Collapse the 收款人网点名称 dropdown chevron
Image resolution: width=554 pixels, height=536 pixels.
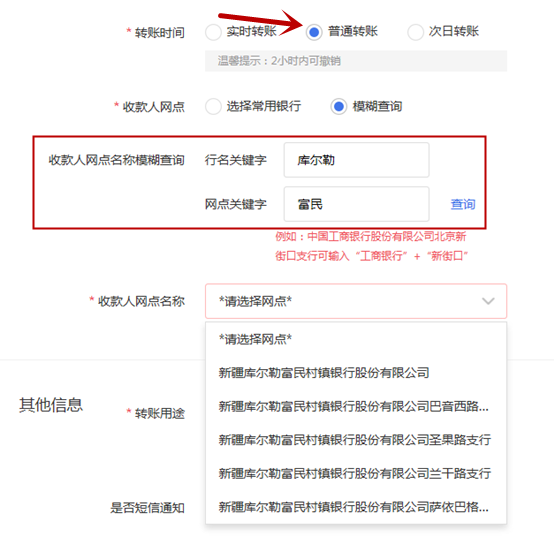tap(488, 301)
